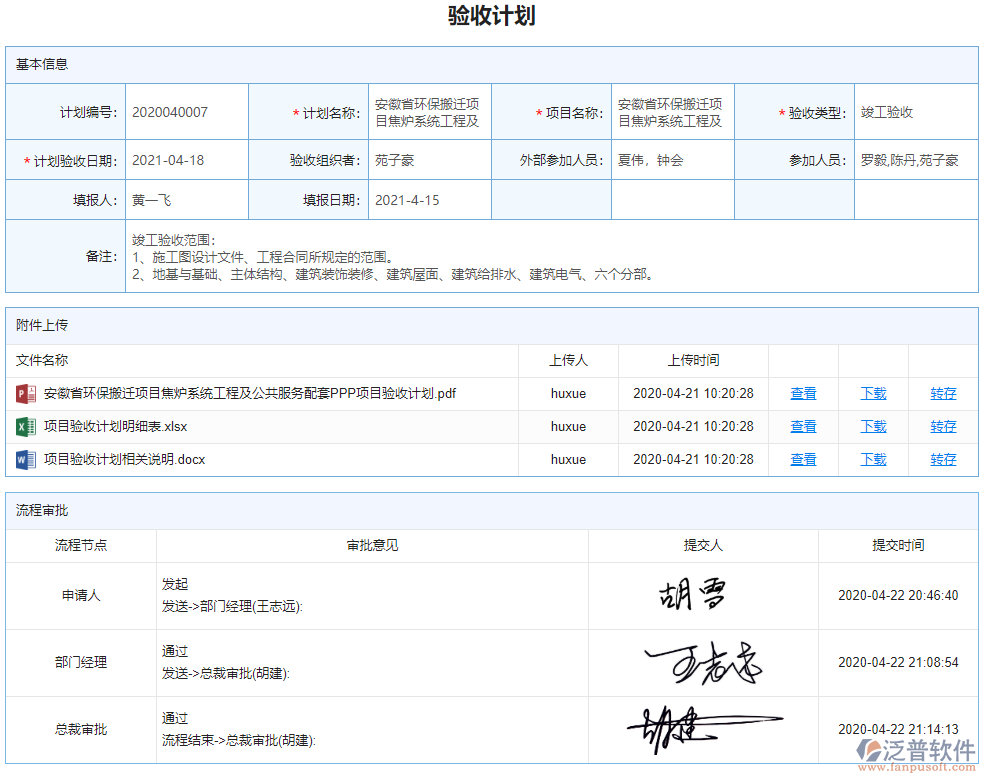Click 转存 for the PDF attachment
Image resolution: width=986 pixels, height=783 pixels.
[943, 393]
